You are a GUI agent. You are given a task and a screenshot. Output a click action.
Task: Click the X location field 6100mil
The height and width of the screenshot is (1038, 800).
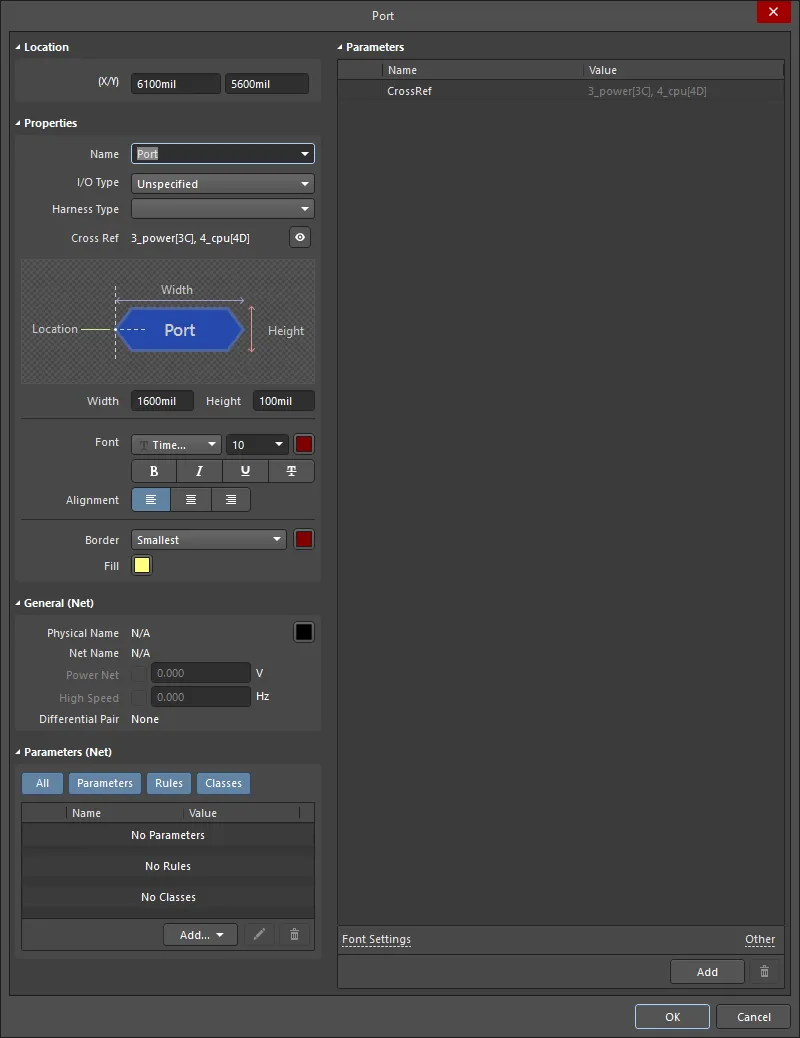pyautogui.click(x=175, y=83)
